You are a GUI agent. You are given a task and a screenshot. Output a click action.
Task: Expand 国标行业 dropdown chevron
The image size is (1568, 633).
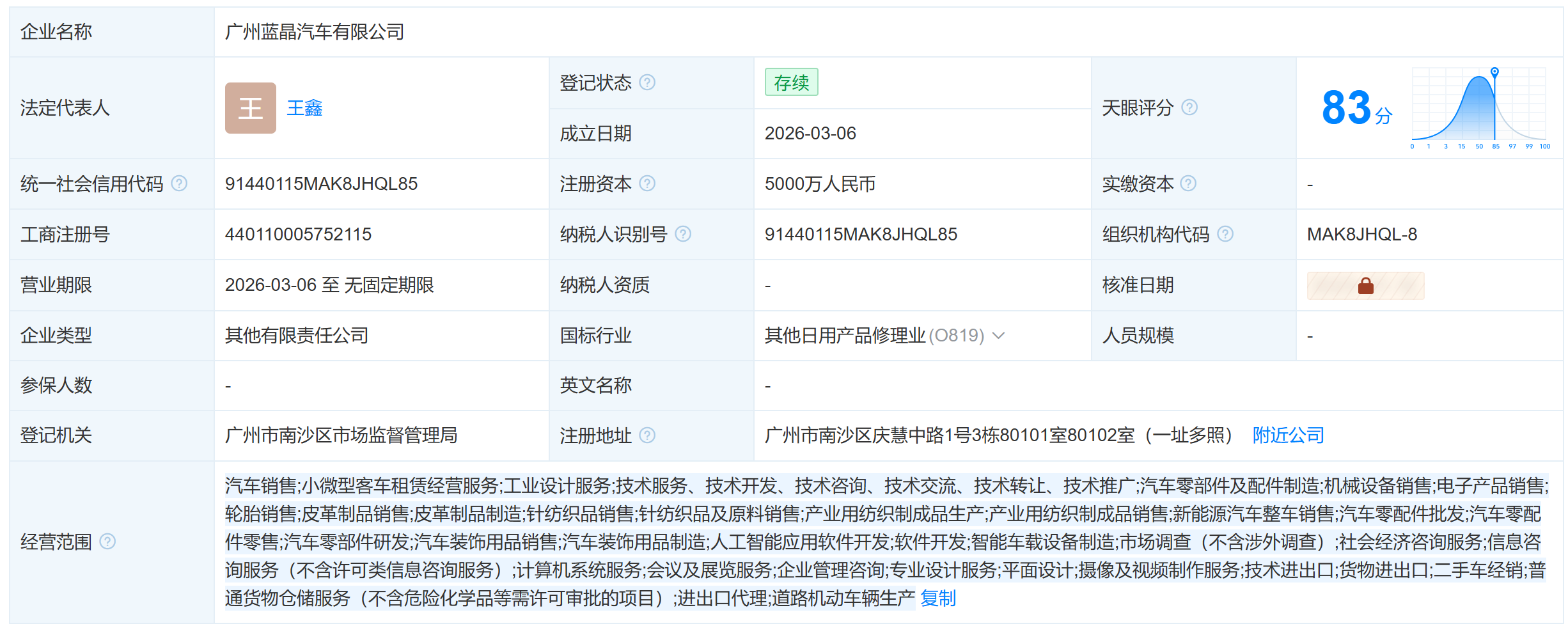point(998,336)
